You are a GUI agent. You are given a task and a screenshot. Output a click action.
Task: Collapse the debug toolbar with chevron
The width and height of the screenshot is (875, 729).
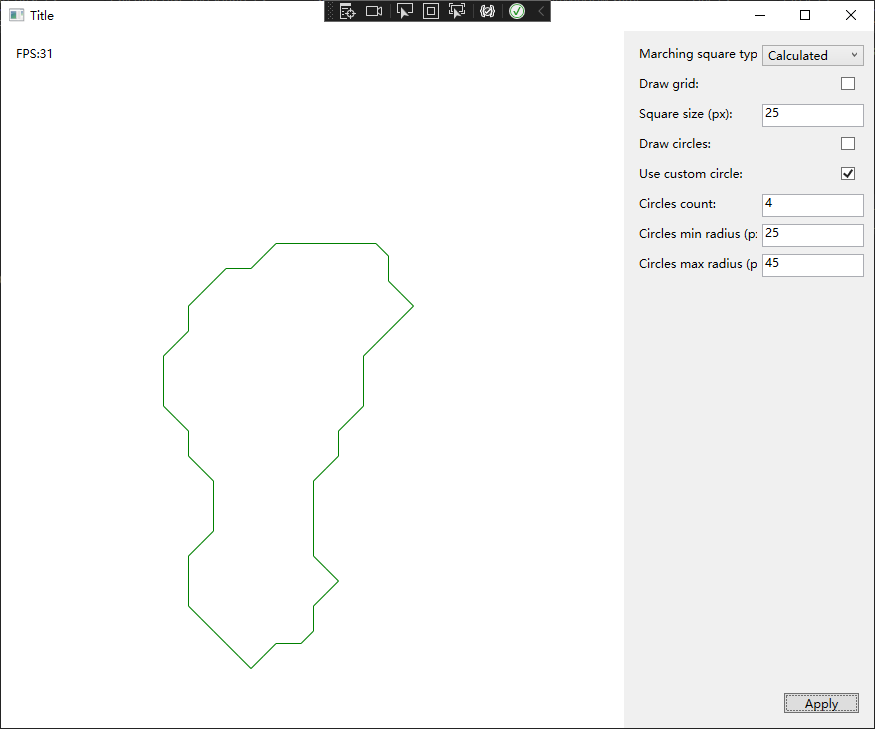tap(541, 11)
